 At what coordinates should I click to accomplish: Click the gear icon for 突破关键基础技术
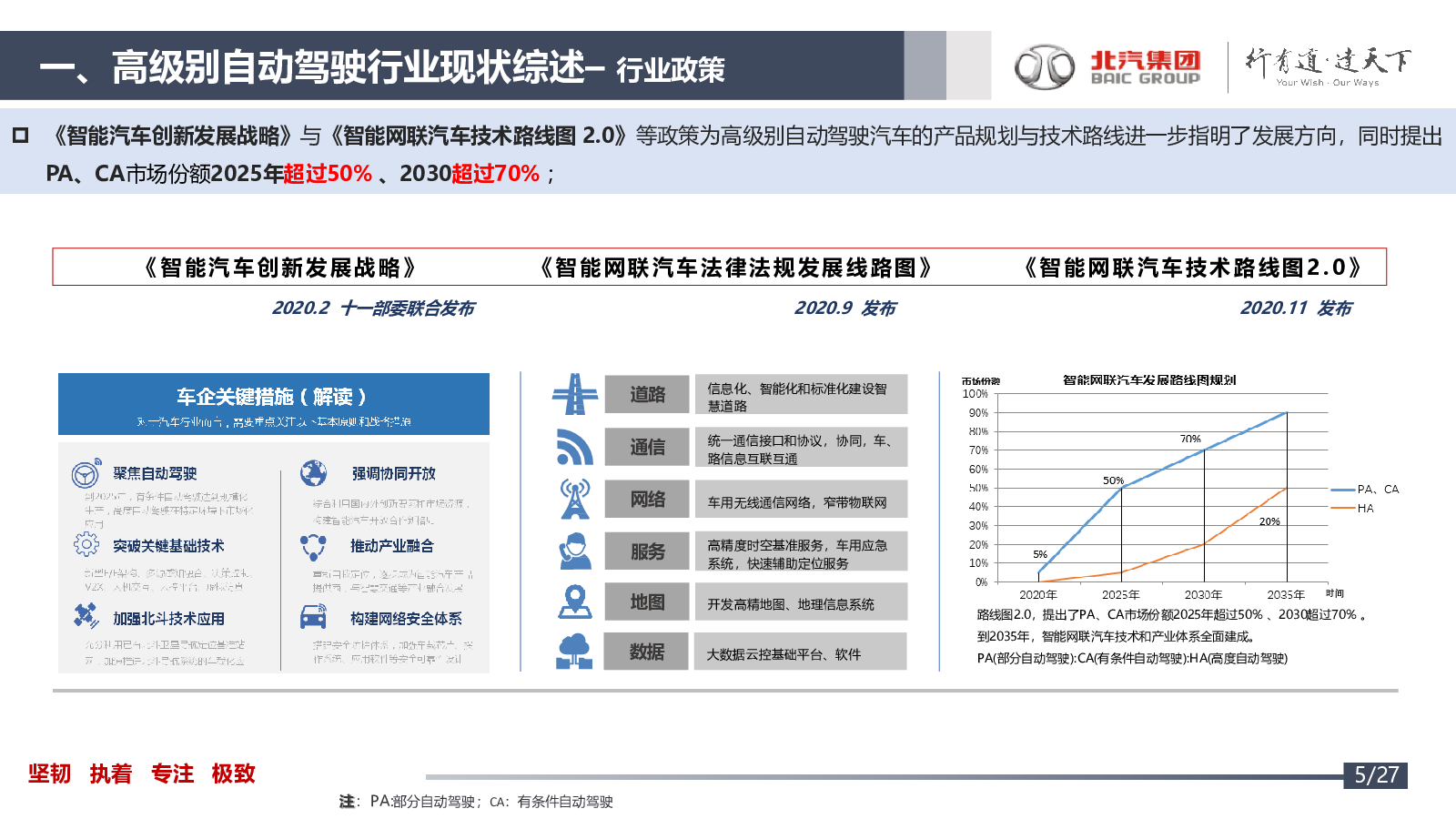[86, 545]
